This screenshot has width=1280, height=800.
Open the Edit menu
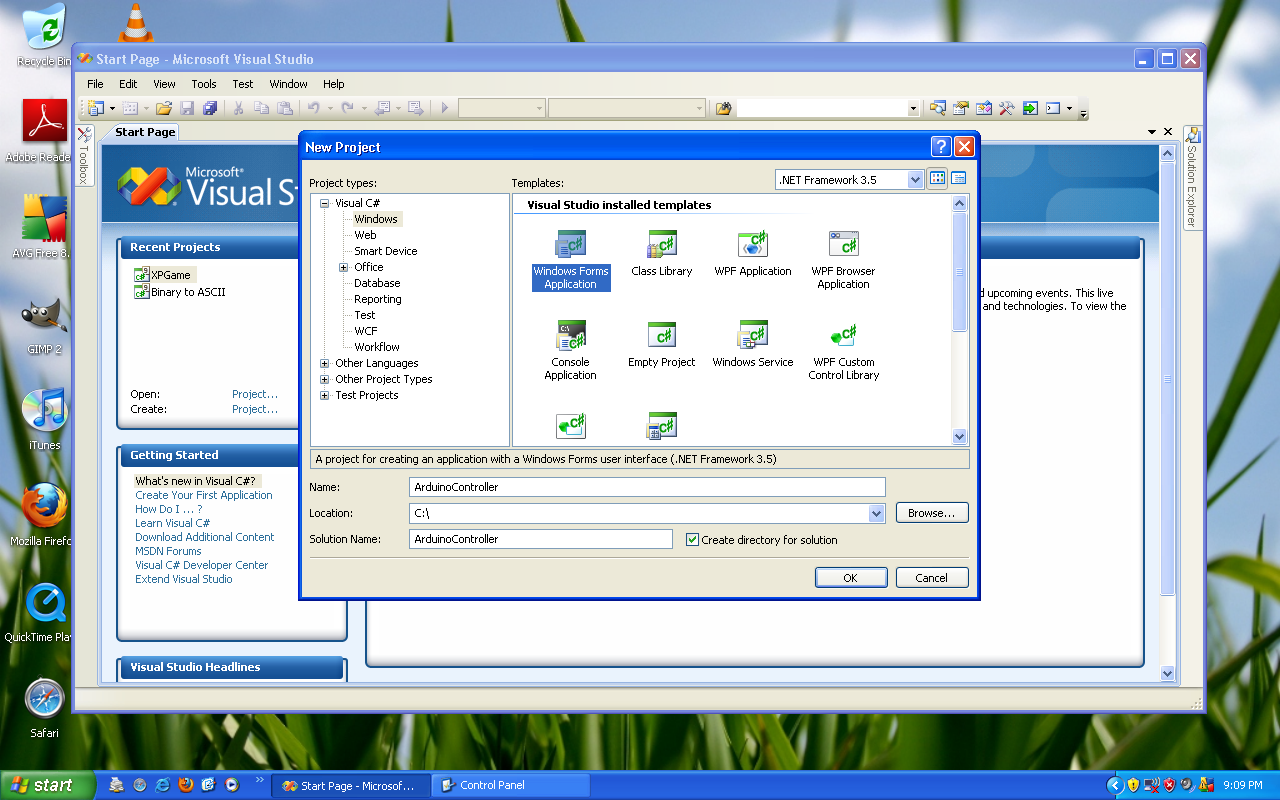click(128, 84)
